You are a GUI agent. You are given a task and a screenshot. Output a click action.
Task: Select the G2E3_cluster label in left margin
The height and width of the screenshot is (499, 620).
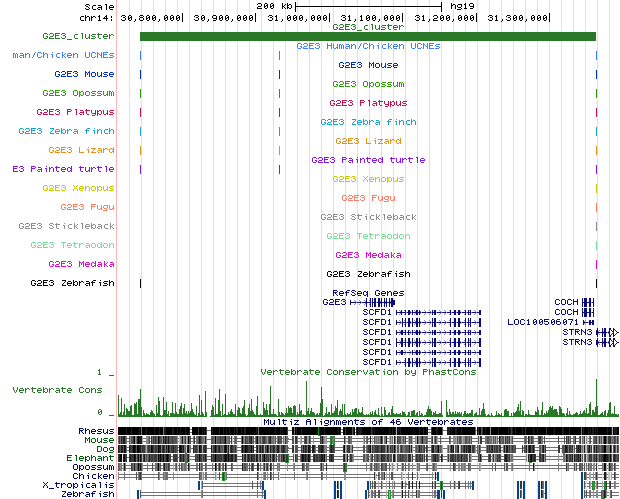coord(78,35)
